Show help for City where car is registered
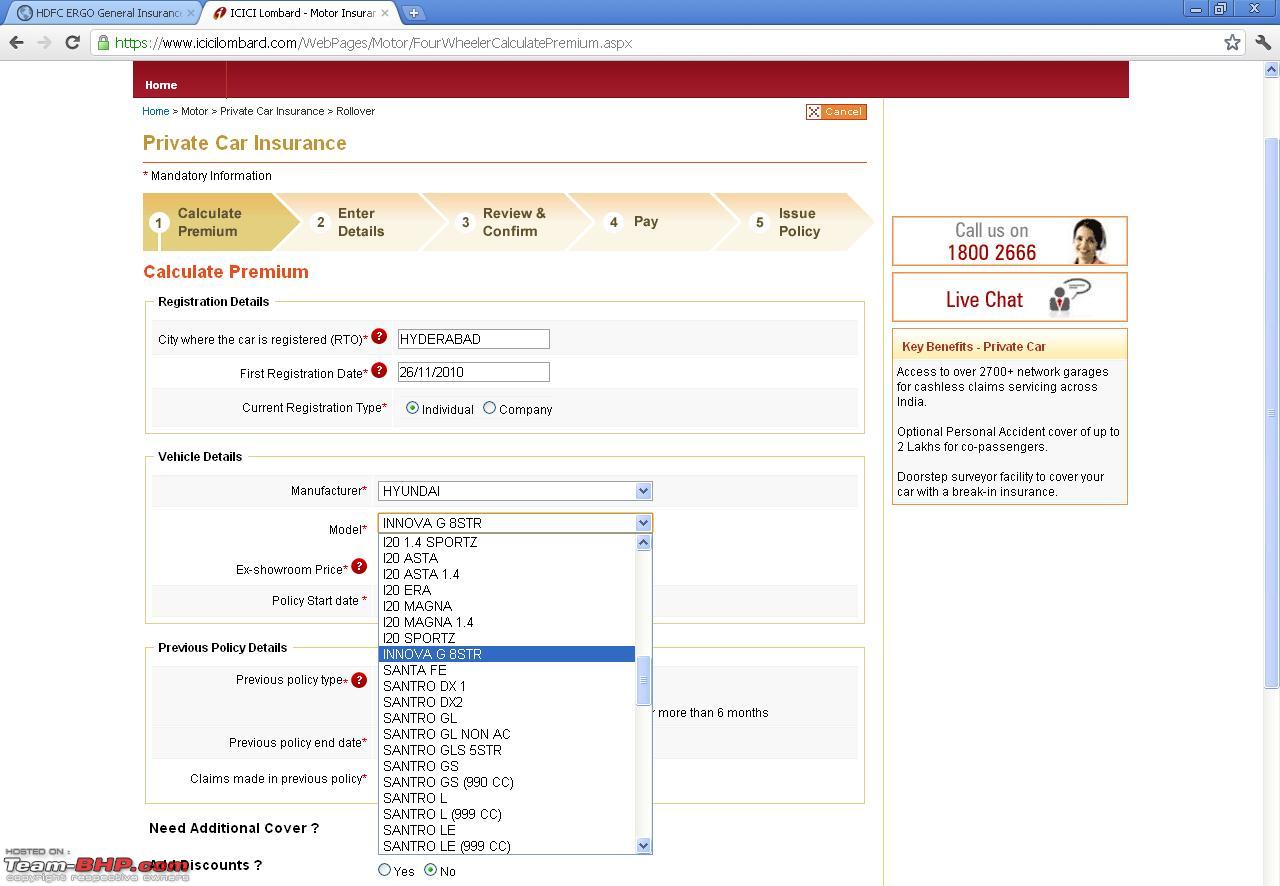This screenshot has height=886, width=1280. 379,337
